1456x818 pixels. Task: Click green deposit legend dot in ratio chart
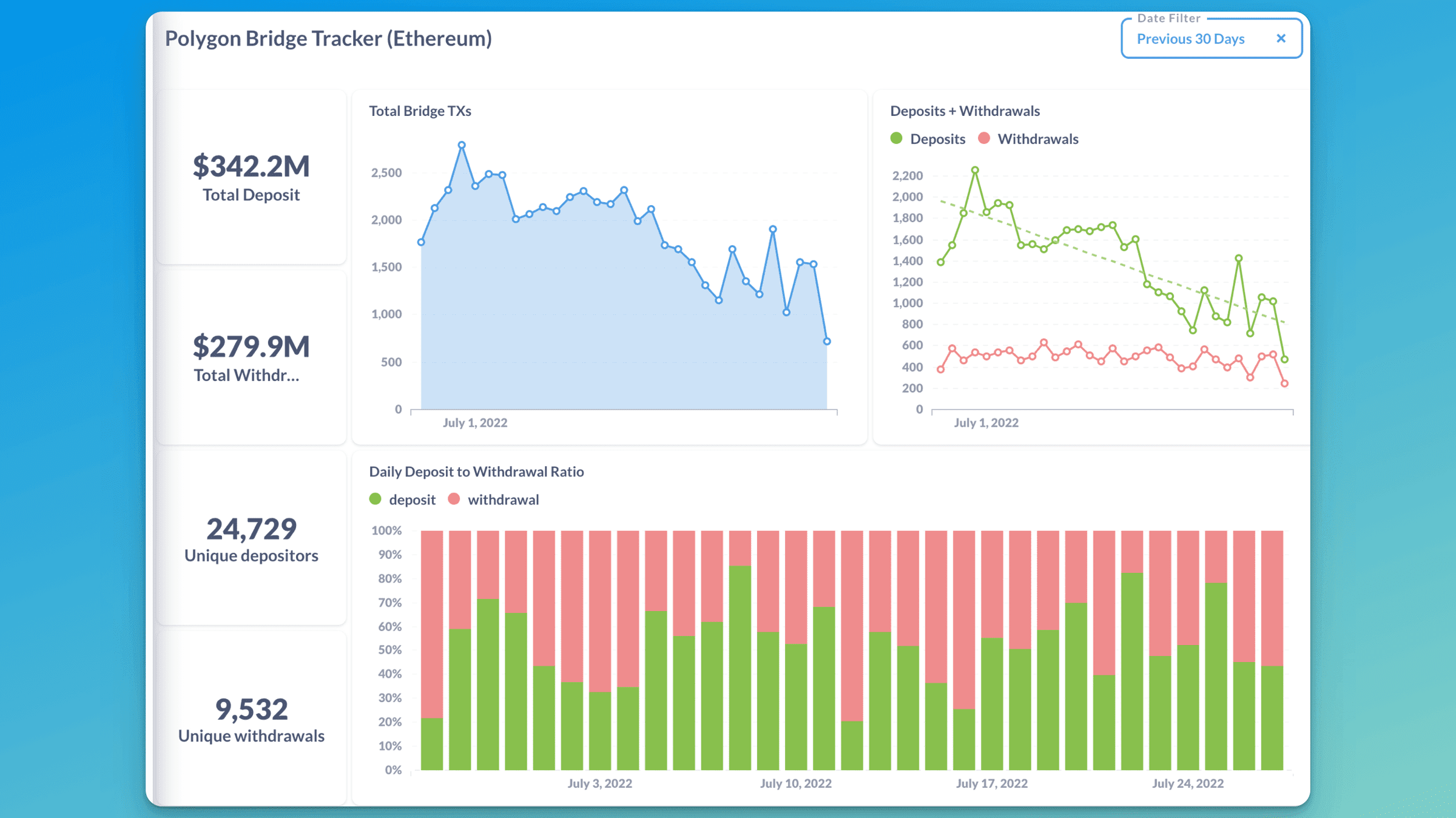click(x=375, y=499)
